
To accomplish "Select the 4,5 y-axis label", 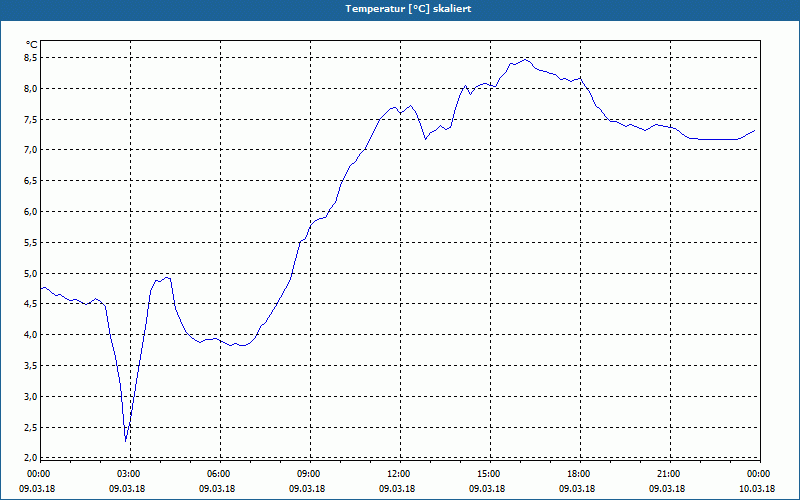I will coord(32,304).
